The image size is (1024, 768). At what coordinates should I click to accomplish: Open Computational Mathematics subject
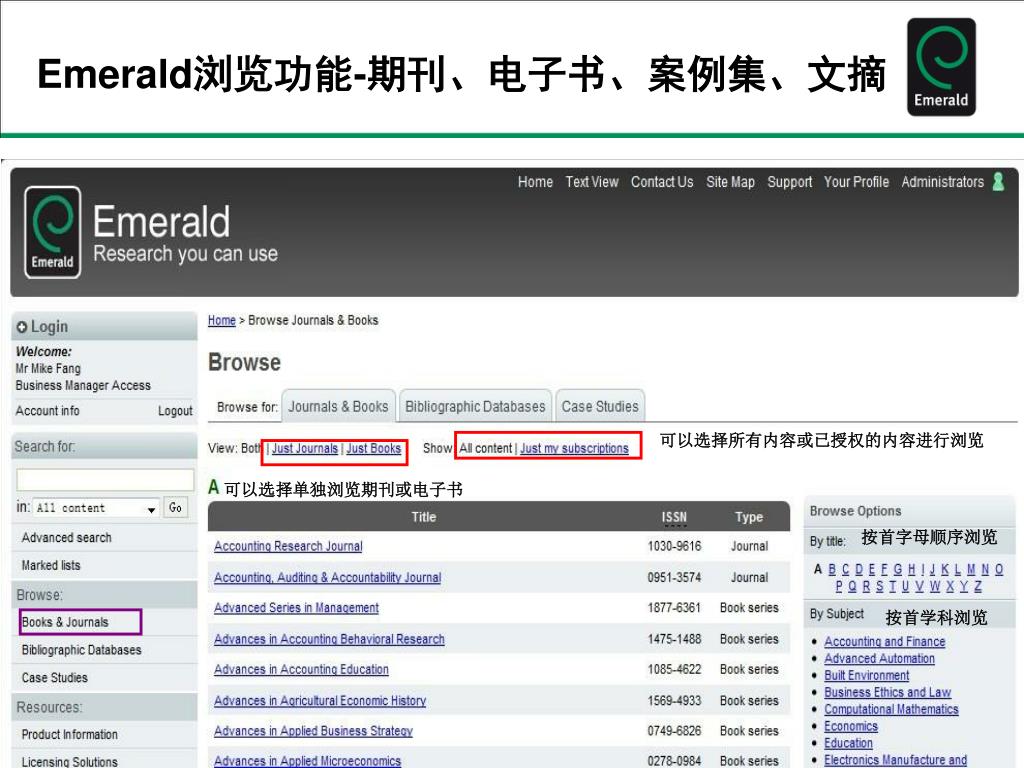click(891, 710)
